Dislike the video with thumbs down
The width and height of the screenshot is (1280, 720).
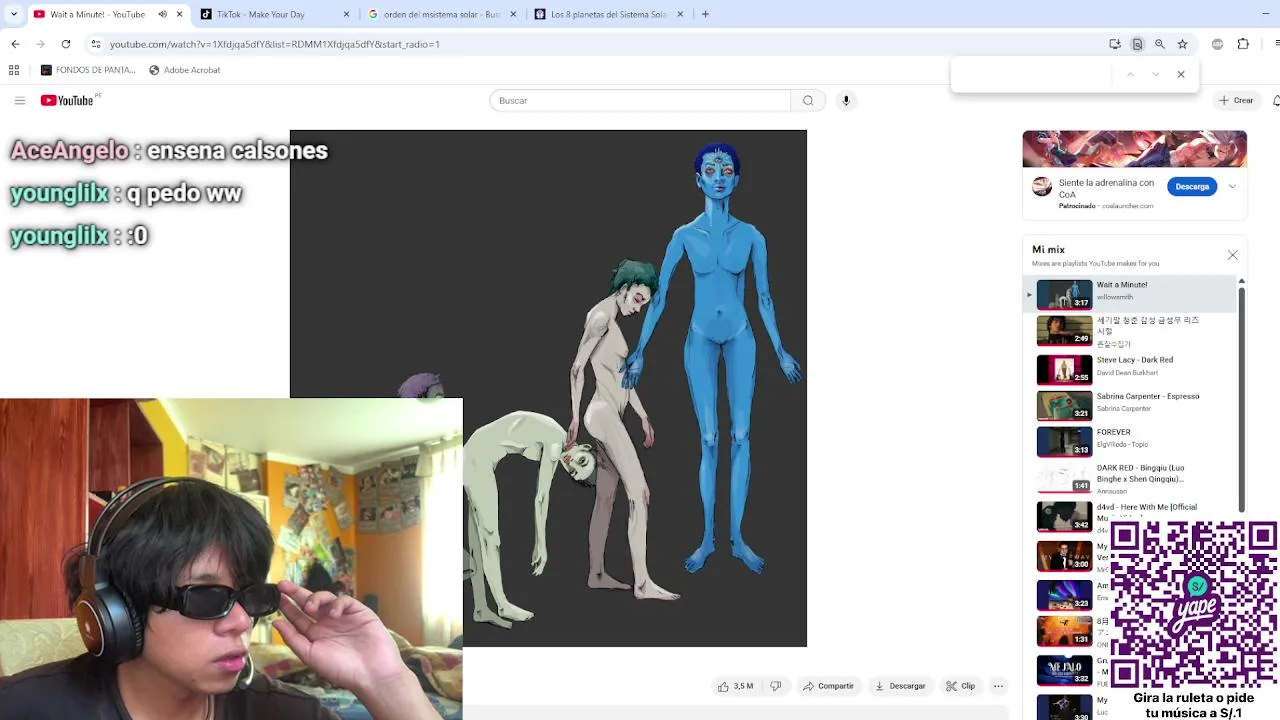point(775,686)
